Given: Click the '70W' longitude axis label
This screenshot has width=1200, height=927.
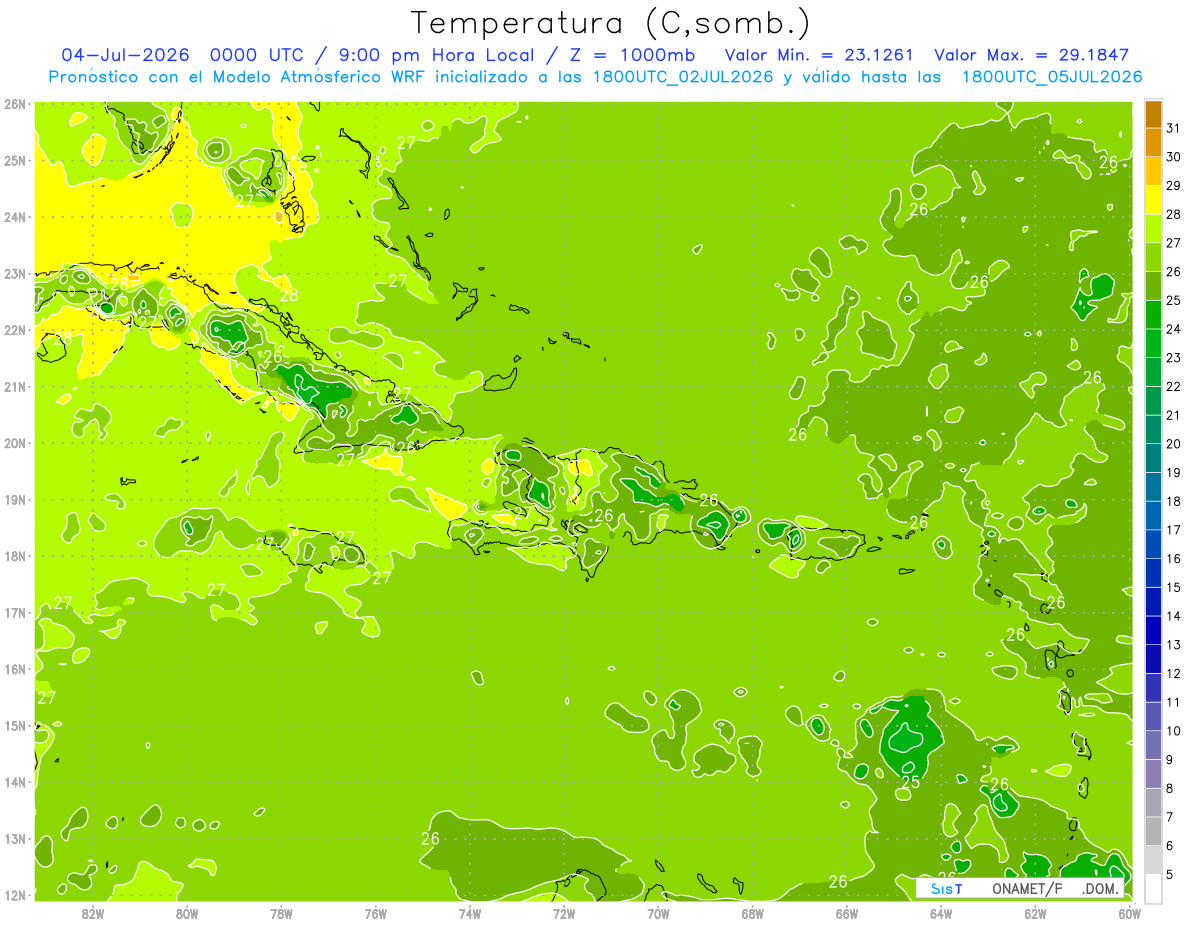Looking at the screenshot, I should tap(658, 913).
